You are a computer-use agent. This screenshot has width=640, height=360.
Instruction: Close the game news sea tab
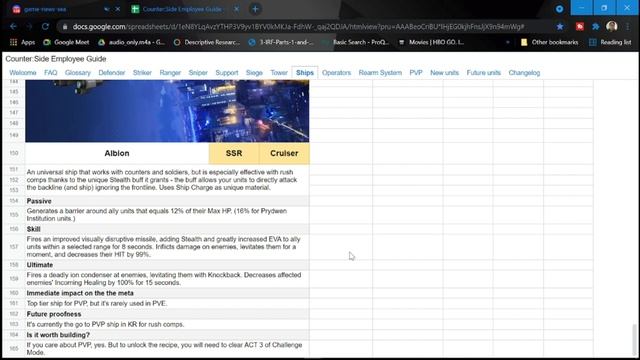coord(118,9)
